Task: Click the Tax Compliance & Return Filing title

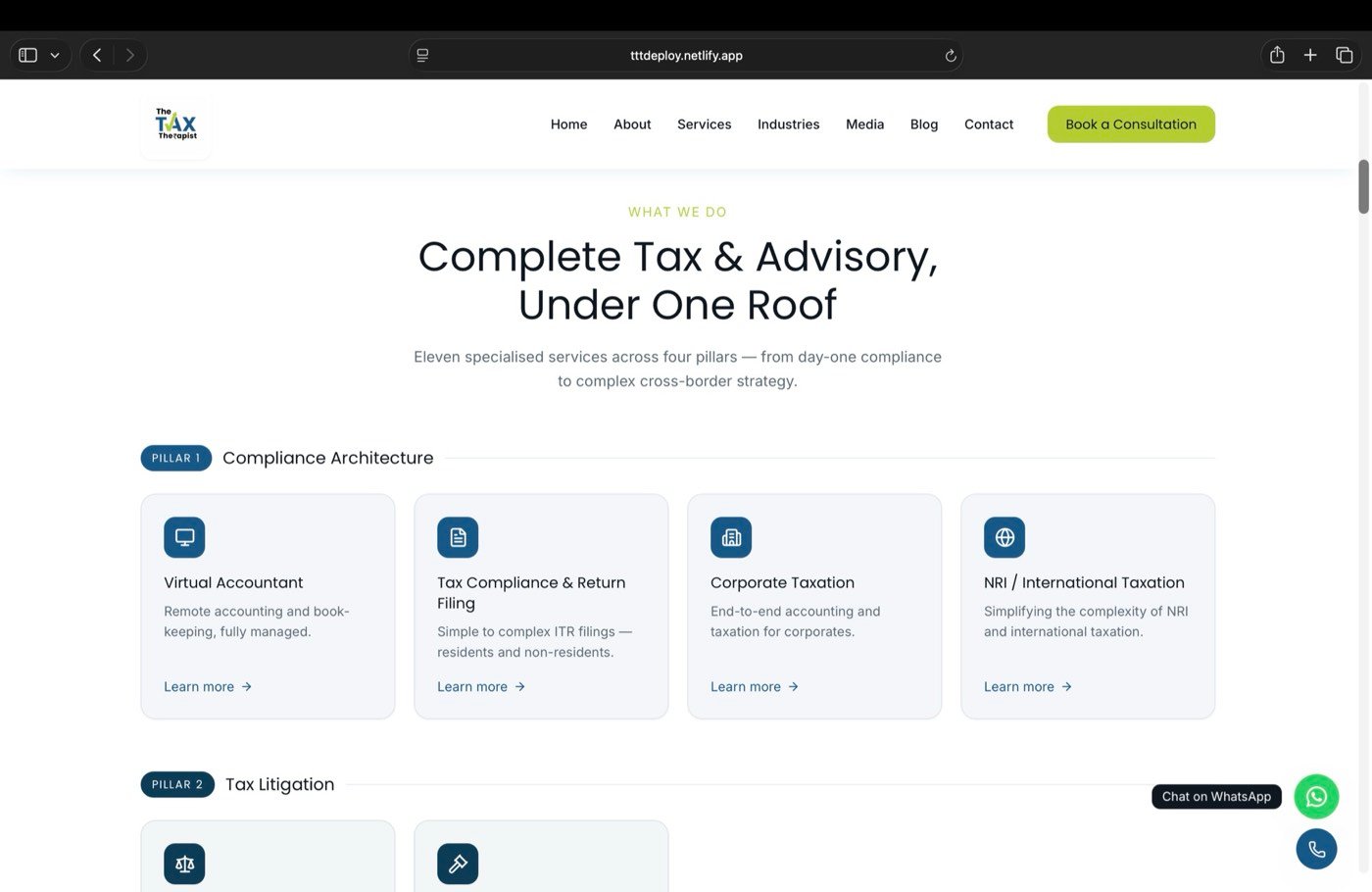Action: pos(531,593)
